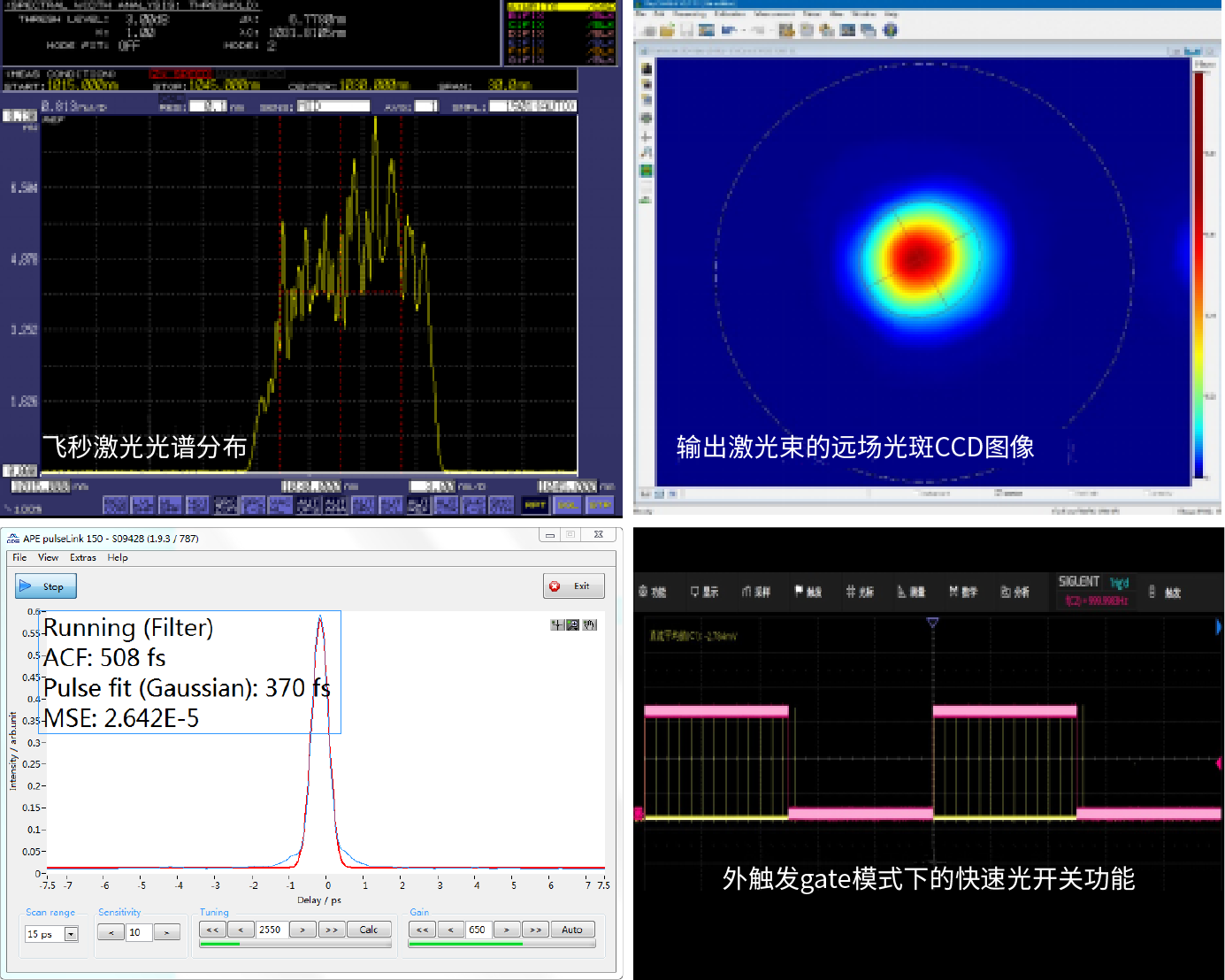The image size is (1225, 980).
Task: Open the Extras menu
Action: tap(83, 557)
